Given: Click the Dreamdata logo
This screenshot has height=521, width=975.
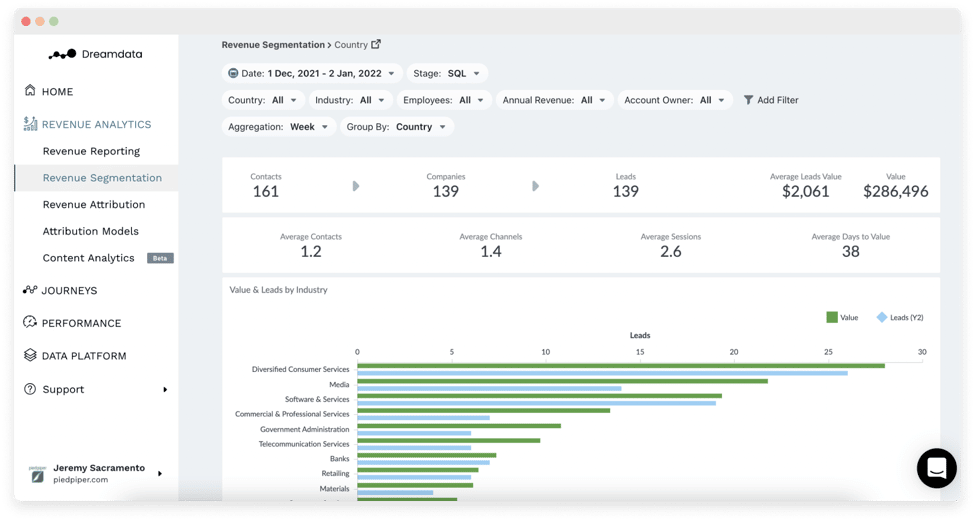Looking at the screenshot, I should (x=95, y=54).
